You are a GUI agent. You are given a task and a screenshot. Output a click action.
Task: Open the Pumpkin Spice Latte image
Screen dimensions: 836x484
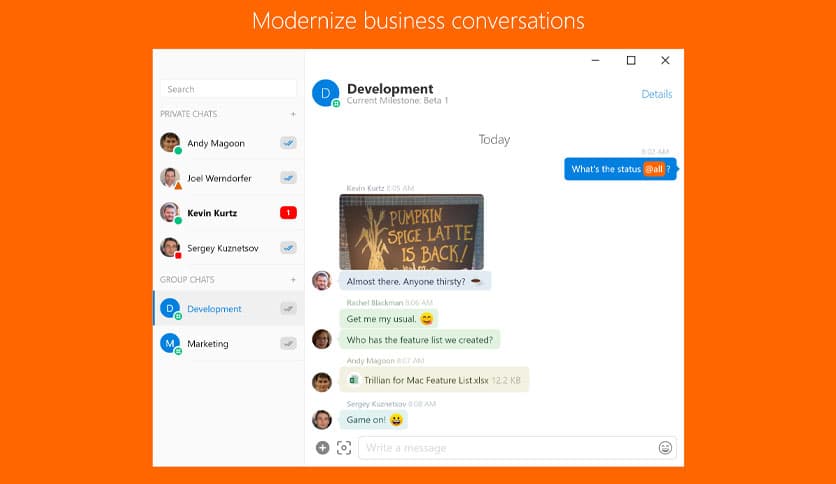pyautogui.click(x=411, y=232)
